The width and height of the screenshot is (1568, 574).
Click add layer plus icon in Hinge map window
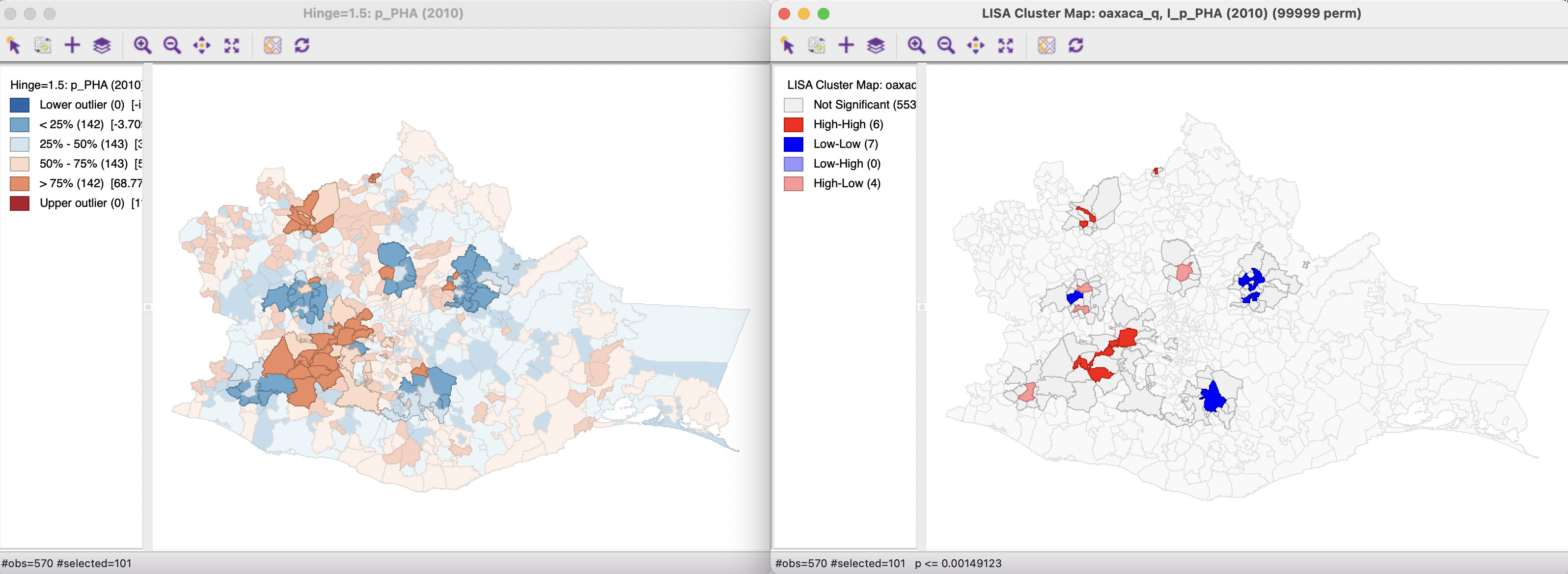tap(73, 46)
